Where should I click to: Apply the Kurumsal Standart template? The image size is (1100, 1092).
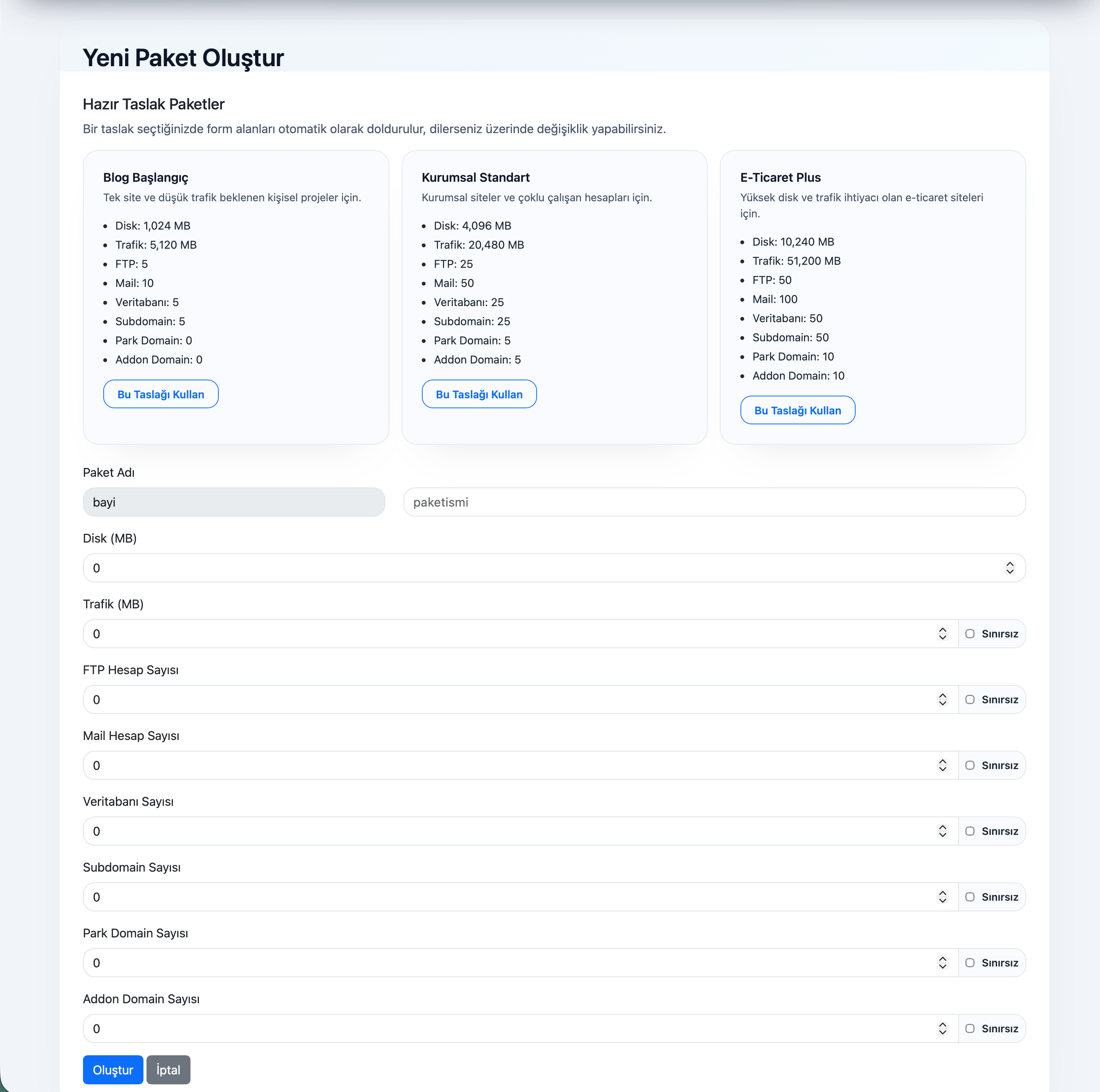coord(479,394)
